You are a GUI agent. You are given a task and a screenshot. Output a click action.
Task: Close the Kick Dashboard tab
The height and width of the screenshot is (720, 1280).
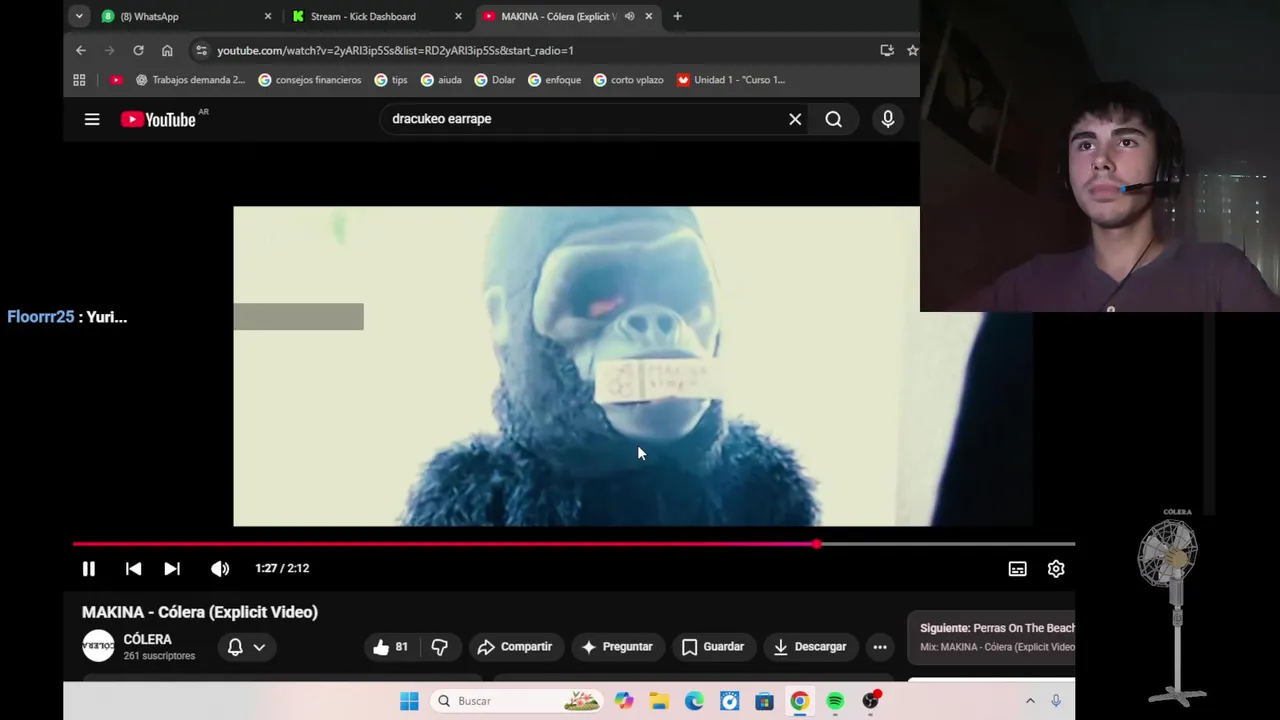tap(458, 16)
